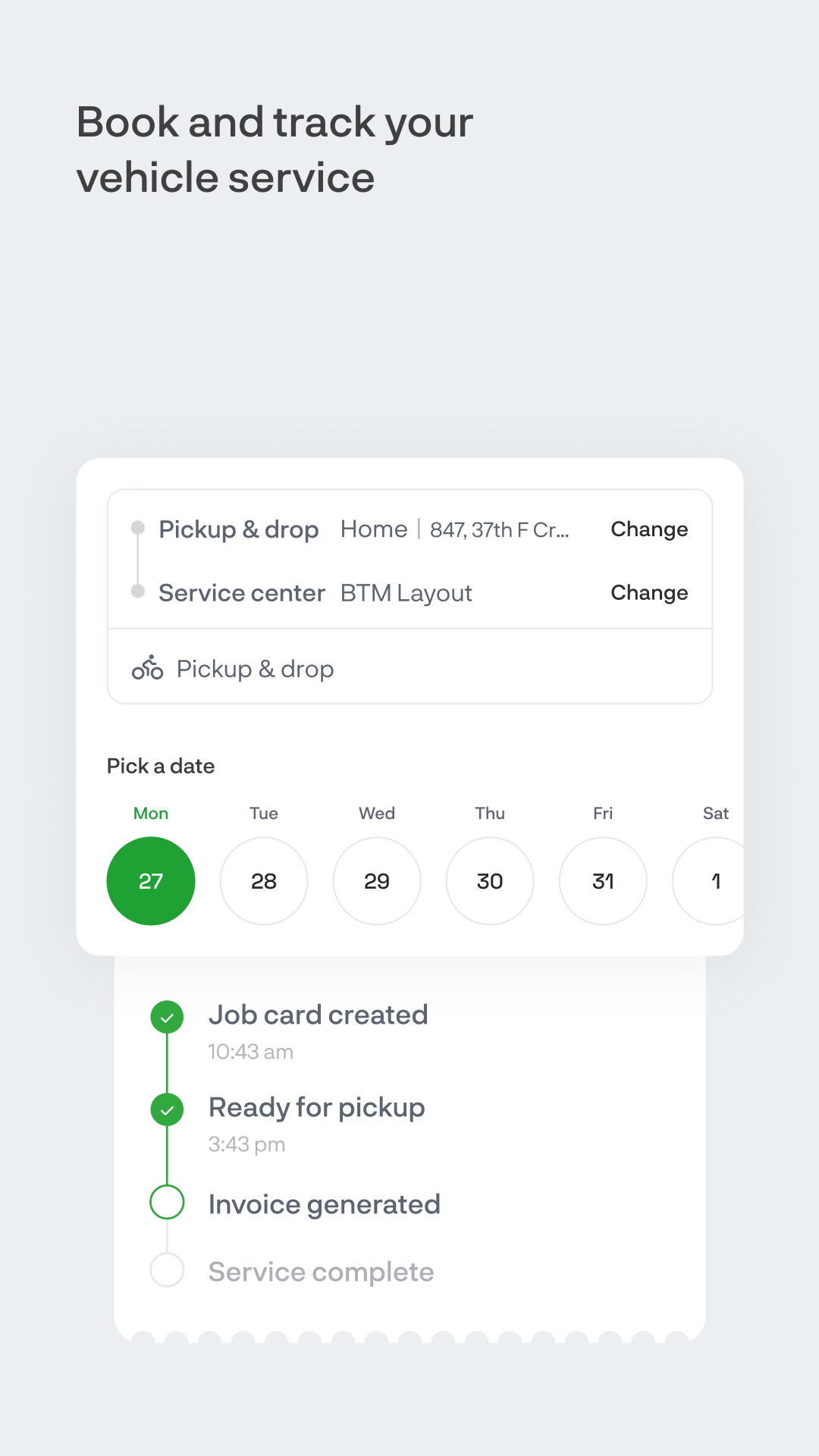819x1456 pixels.
Task: Click the green check beside Ready for pickup
Action: (167, 1110)
